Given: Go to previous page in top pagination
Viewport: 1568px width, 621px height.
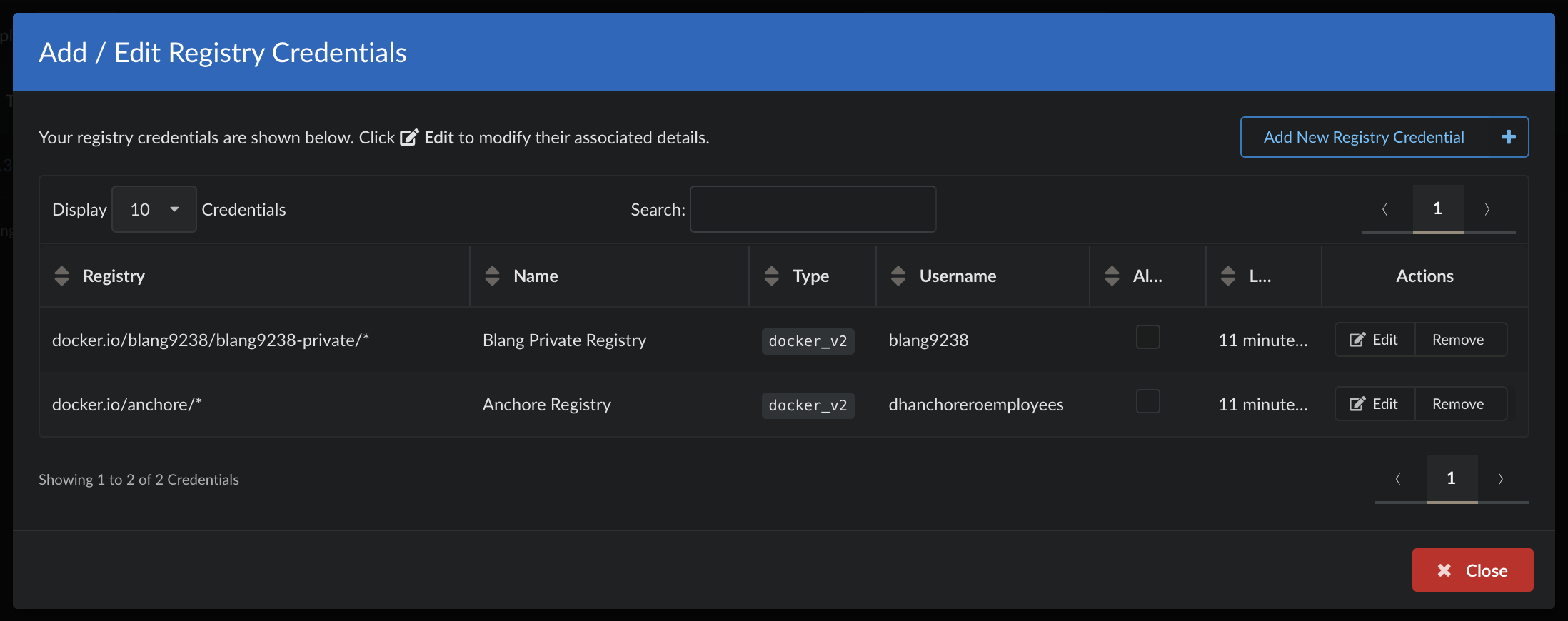Looking at the screenshot, I should (x=1385, y=209).
